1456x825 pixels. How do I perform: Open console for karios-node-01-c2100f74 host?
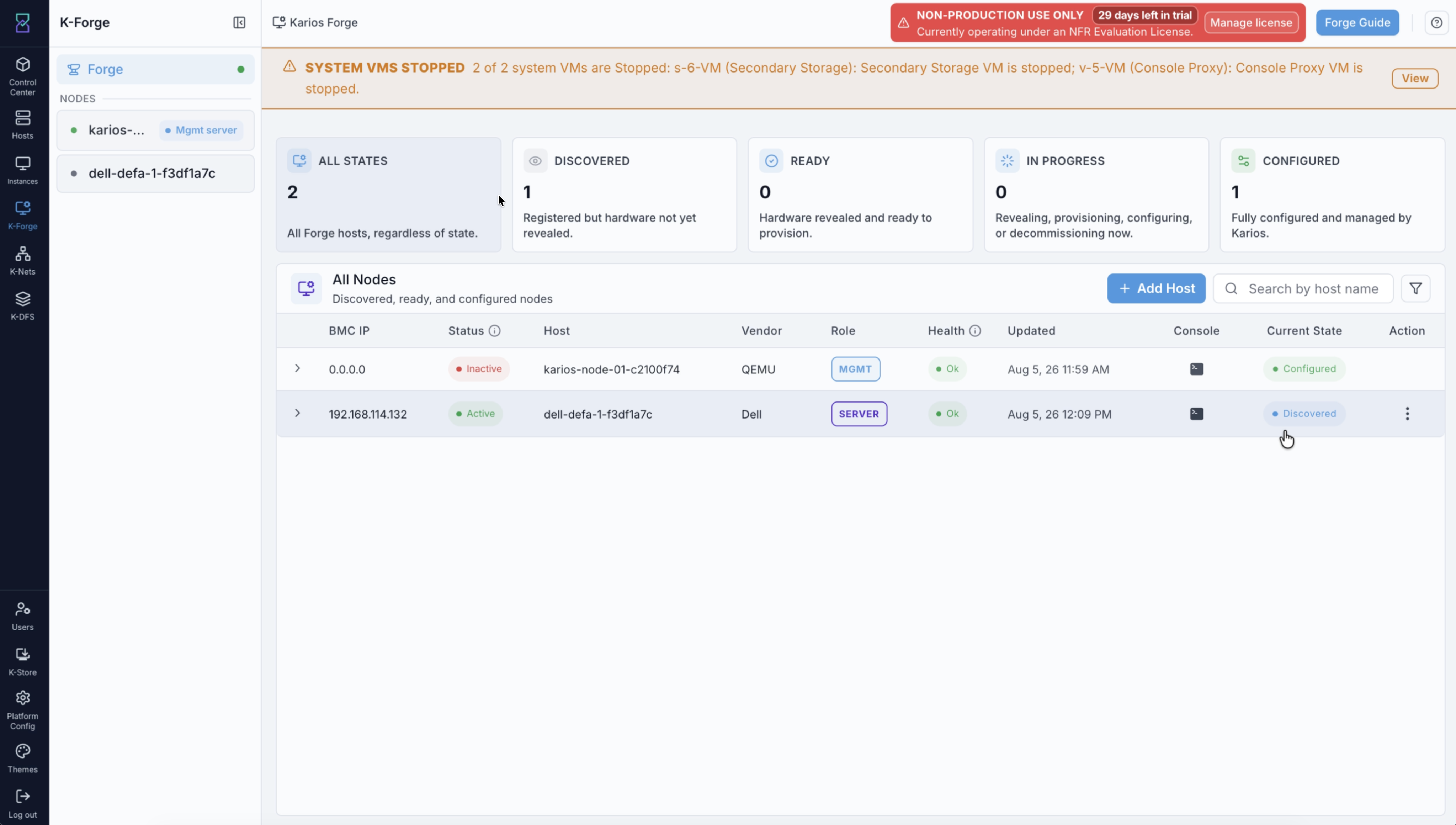1196,369
